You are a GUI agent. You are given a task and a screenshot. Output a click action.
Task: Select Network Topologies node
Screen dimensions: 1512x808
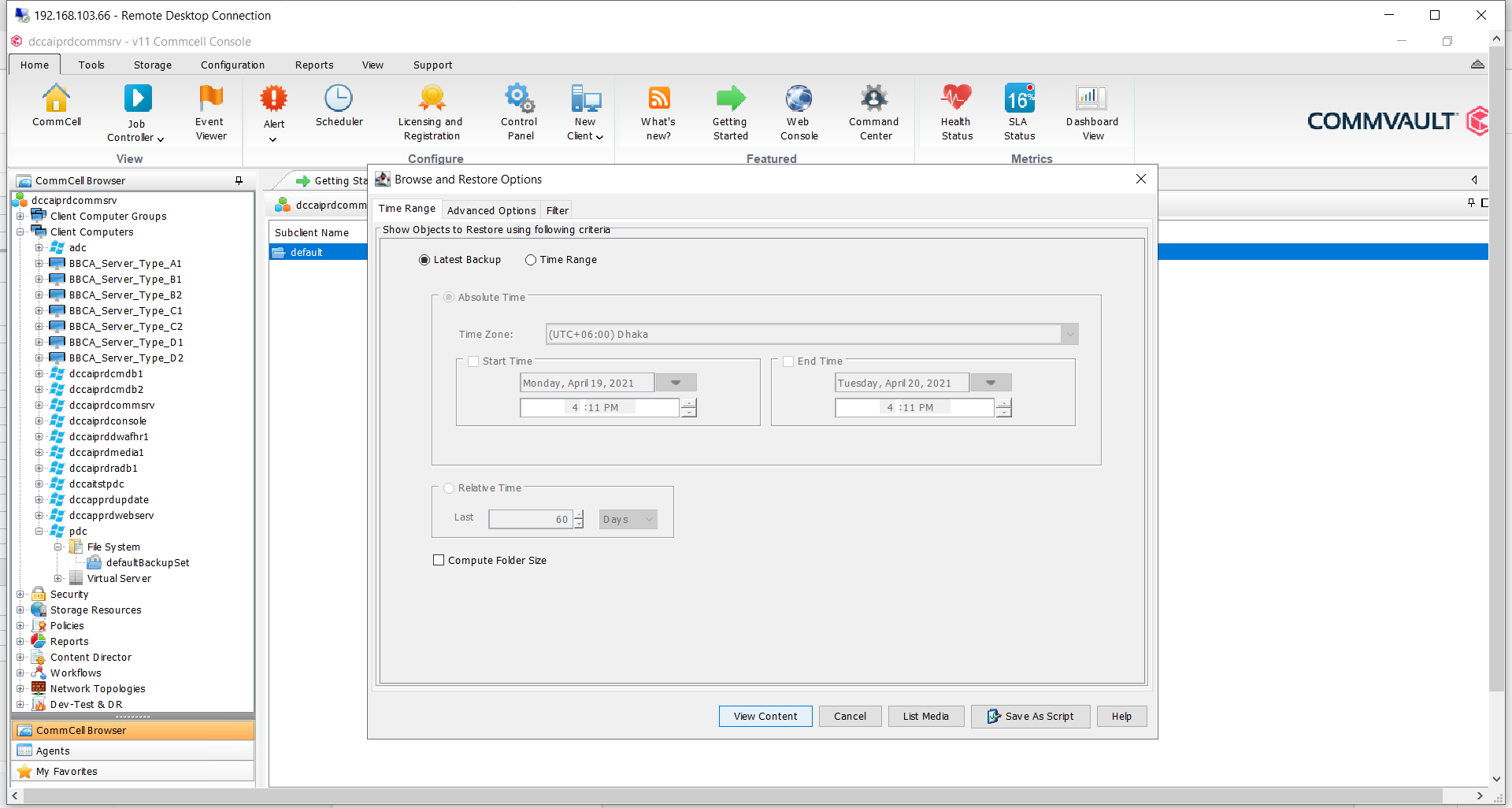(x=98, y=688)
